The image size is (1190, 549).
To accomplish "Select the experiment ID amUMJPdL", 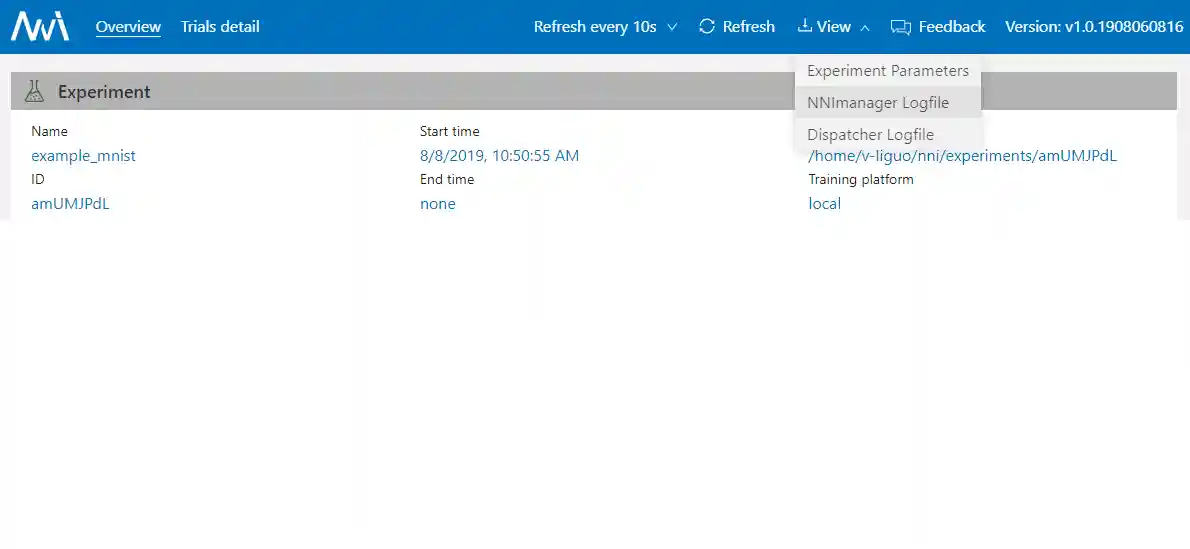I will tap(70, 204).
